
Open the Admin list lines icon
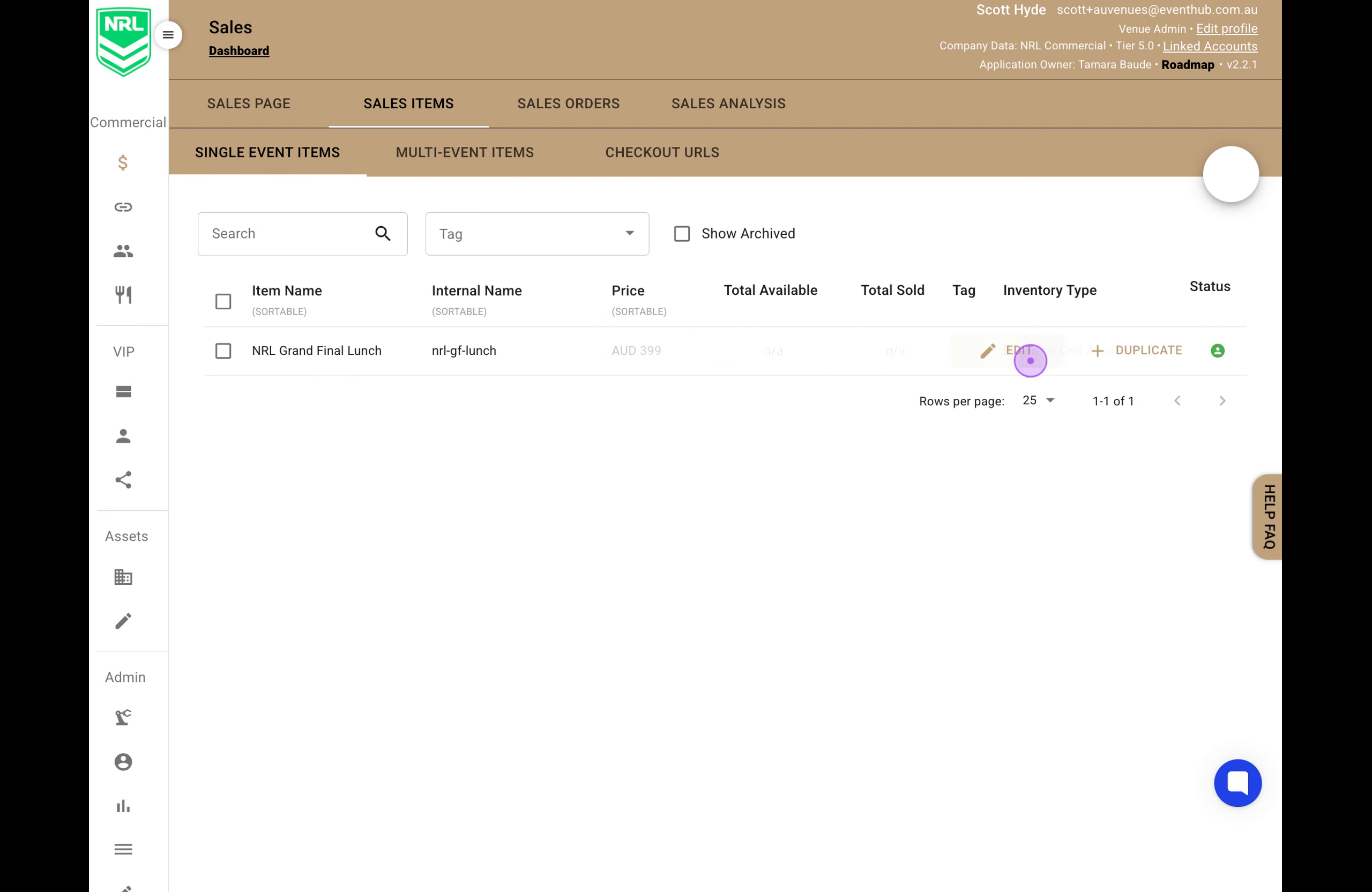[123, 849]
